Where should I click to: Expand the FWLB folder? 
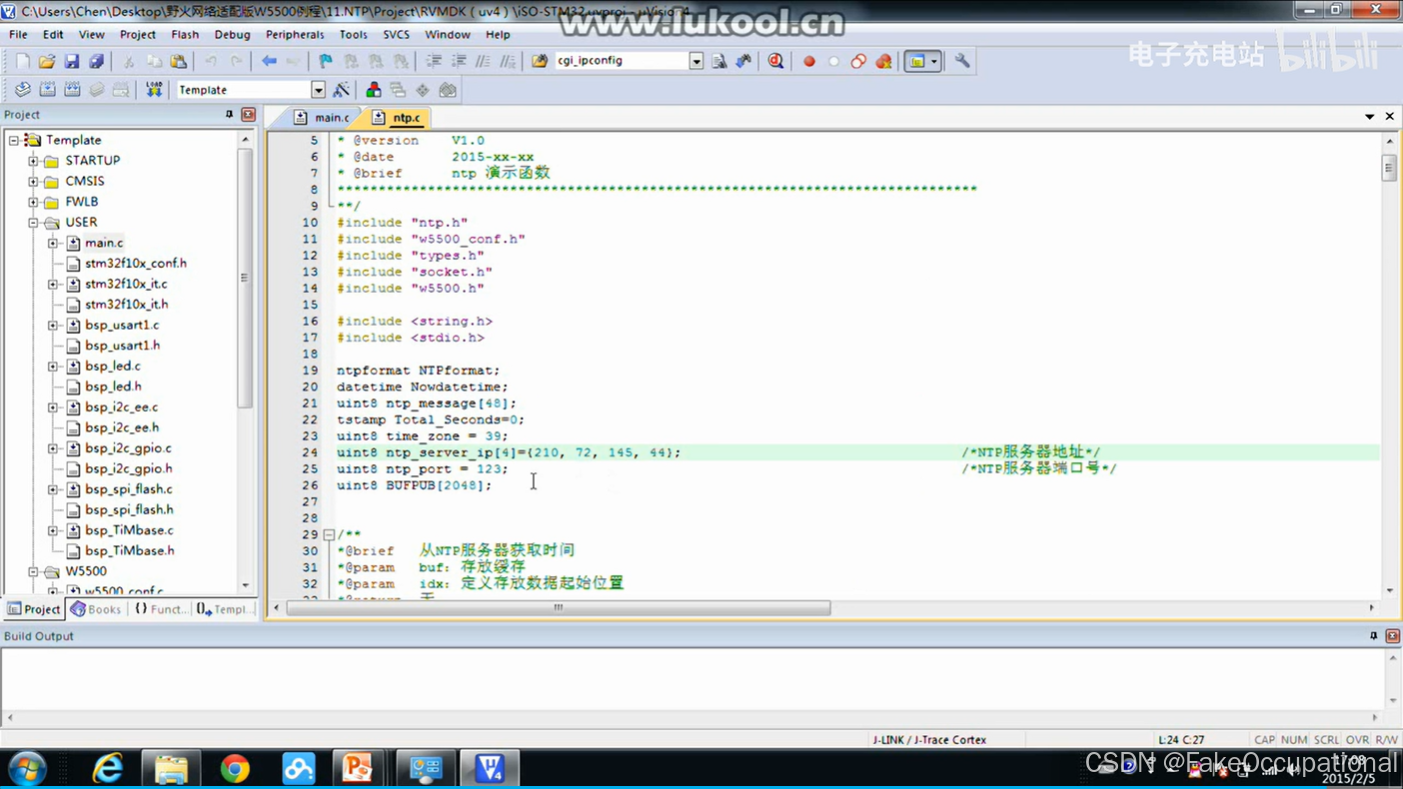33,202
